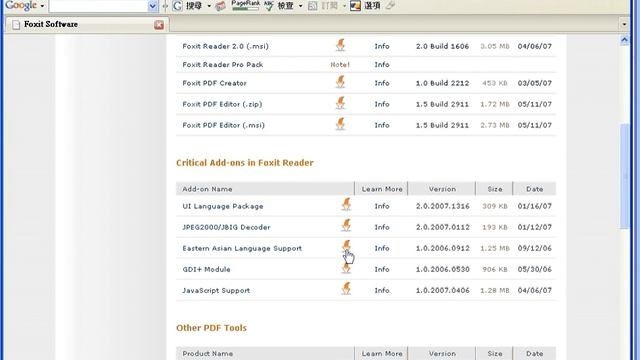Click the 'Other PDF Tools' heading
Viewport: 640px width, 360px height.
(211, 328)
